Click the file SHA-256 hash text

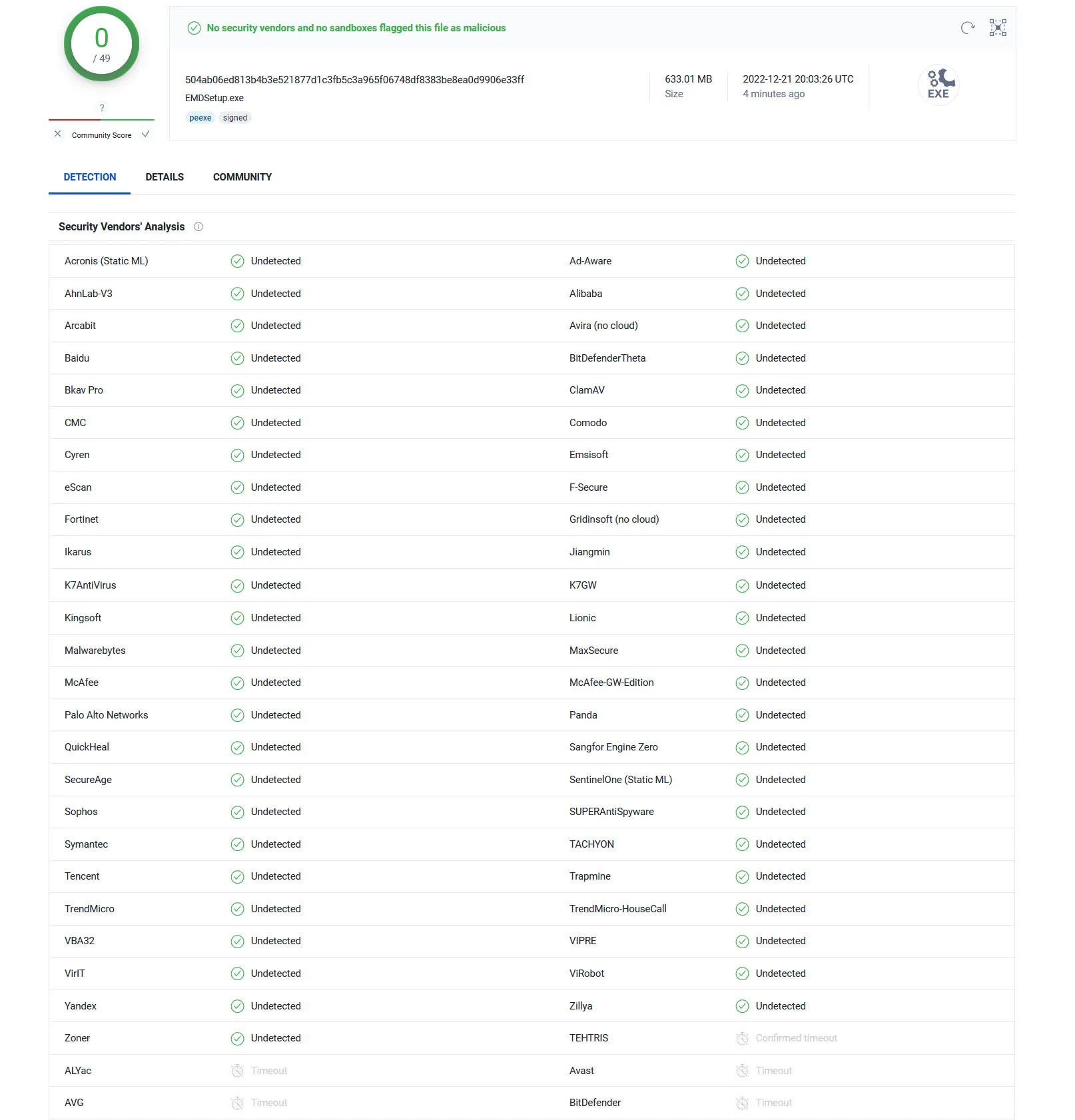[x=354, y=80]
